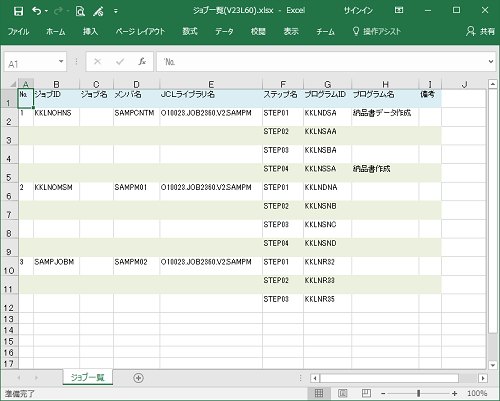Open Print Preview icon in quick access toolbar

[80, 11]
